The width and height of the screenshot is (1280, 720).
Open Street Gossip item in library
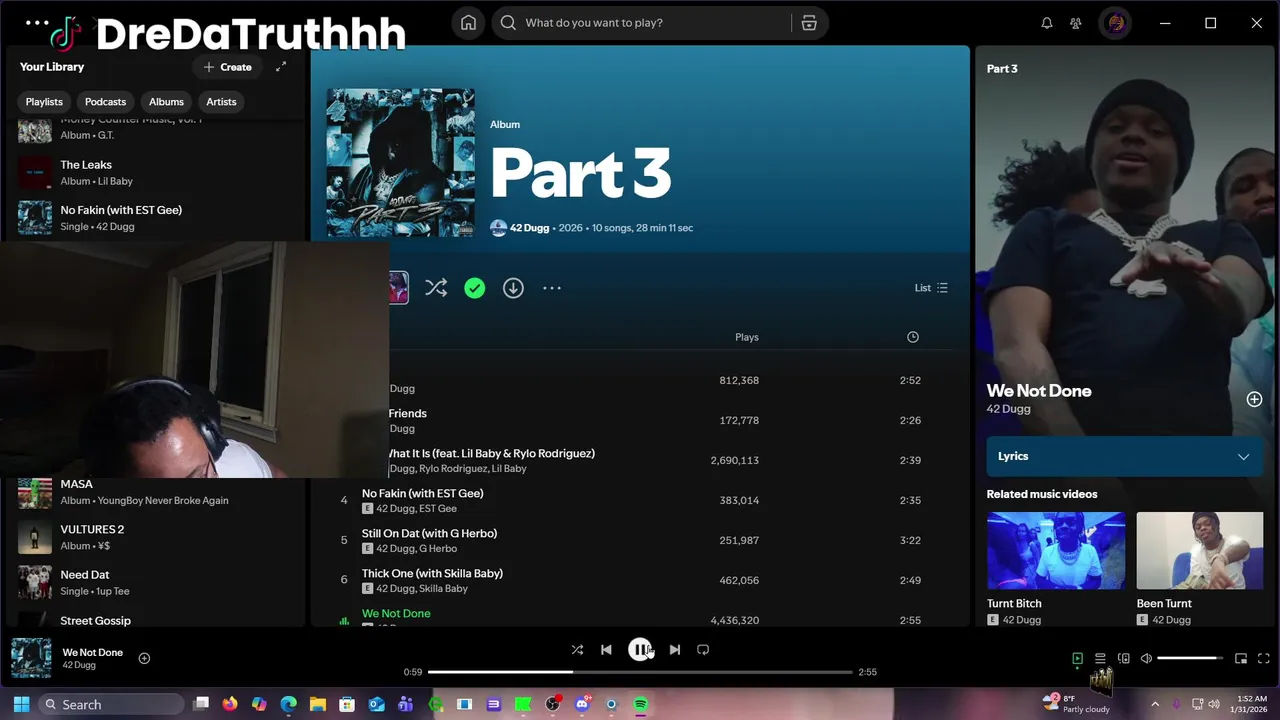(x=156, y=619)
